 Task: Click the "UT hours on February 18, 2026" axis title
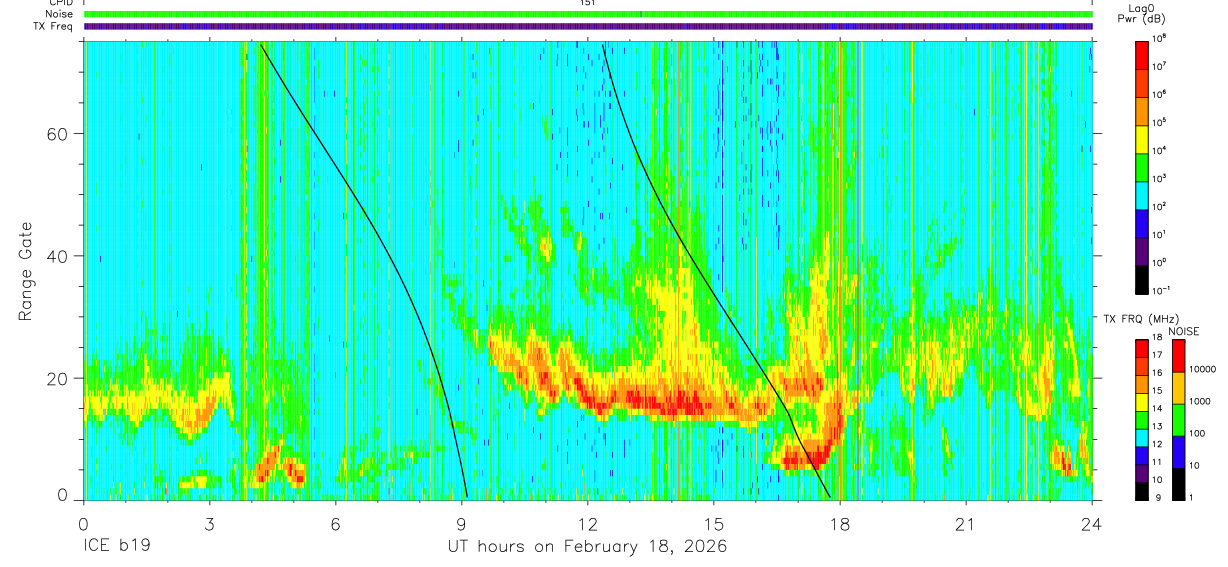[586, 548]
